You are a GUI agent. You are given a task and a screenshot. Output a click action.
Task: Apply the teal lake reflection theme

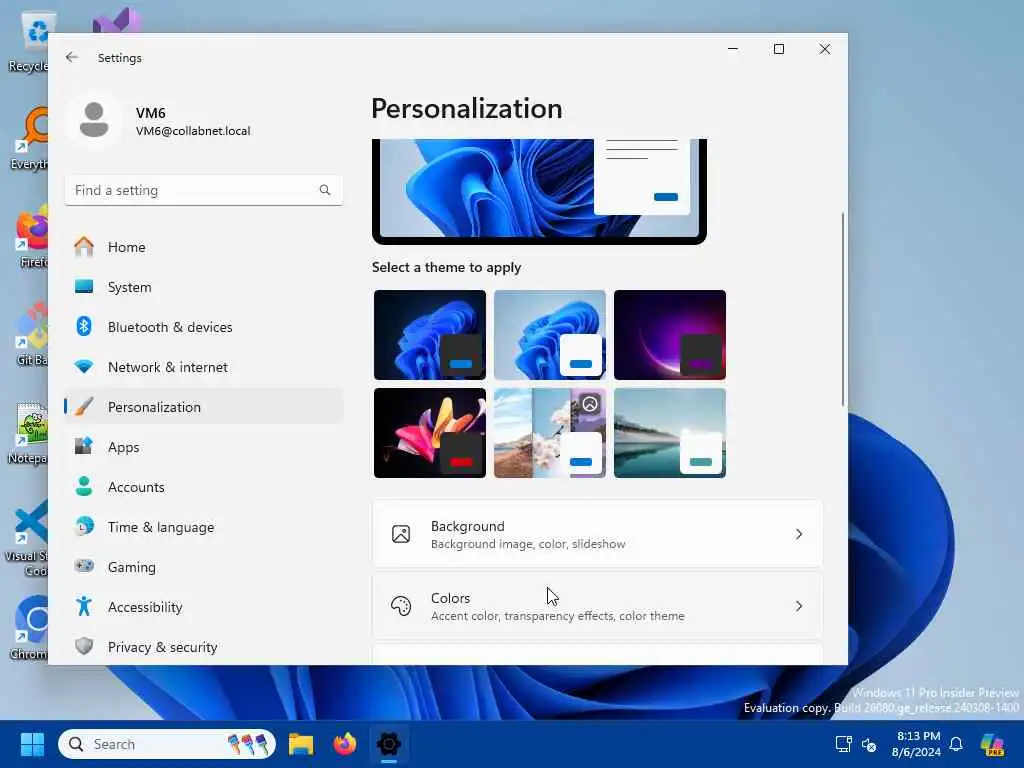(x=670, y=432)
